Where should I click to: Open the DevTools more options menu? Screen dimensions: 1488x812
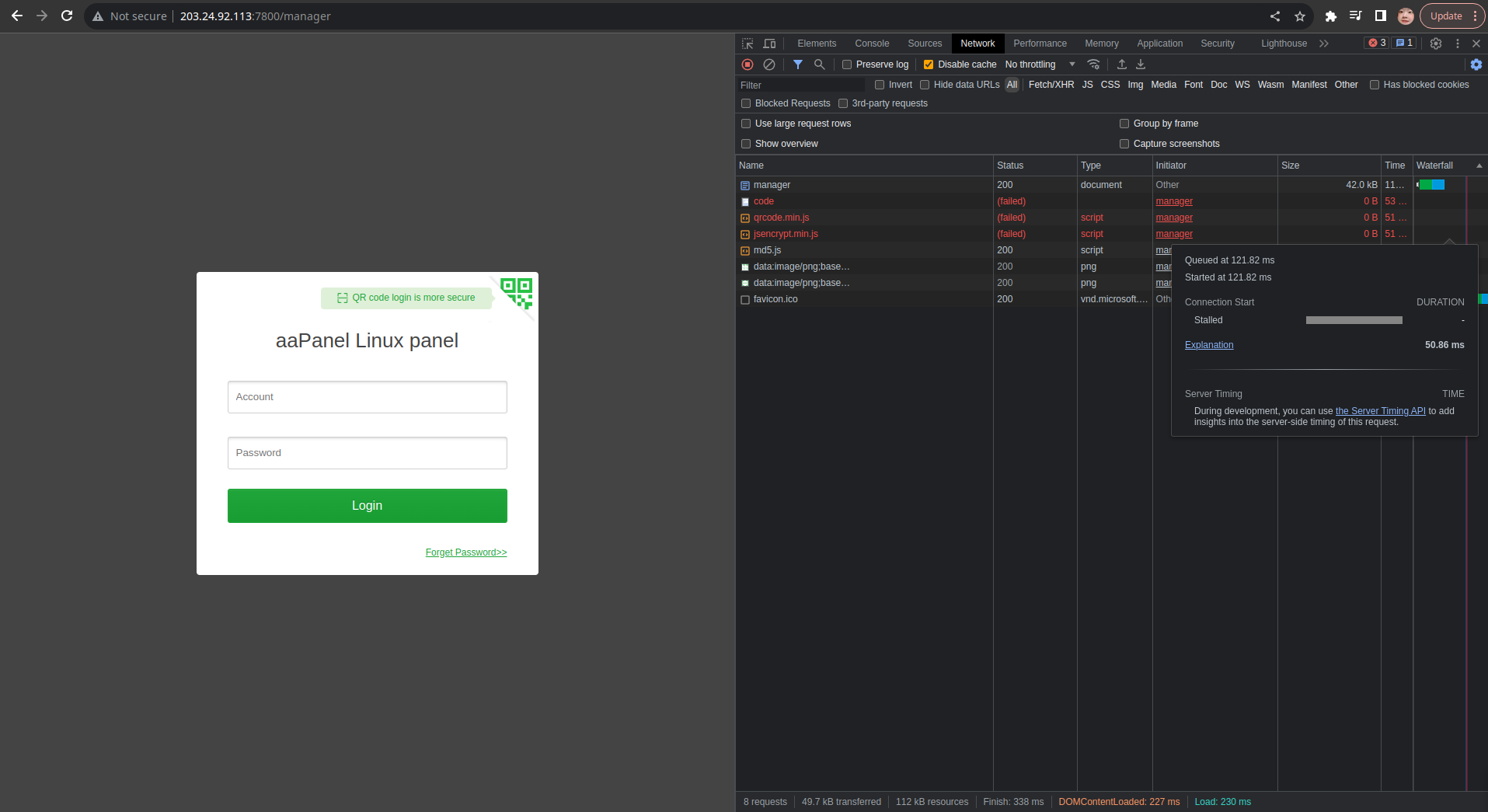[1458, 44]
